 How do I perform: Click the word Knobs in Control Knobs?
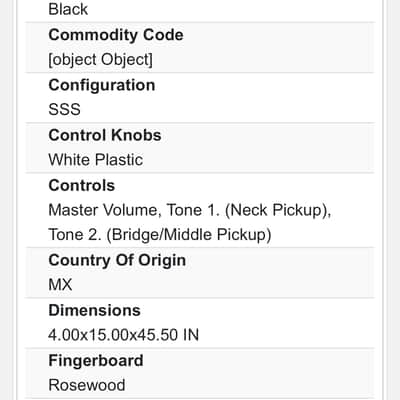click(x=136, y=135)
